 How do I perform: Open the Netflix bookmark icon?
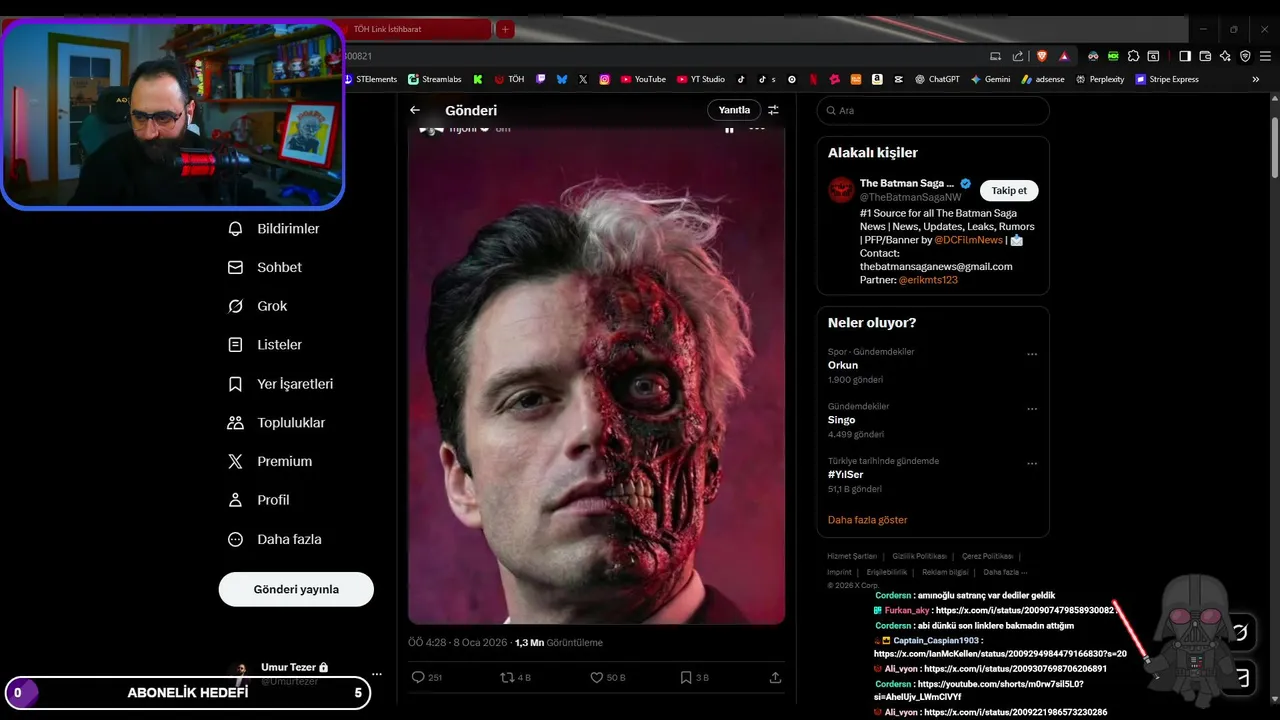point(813,79)
